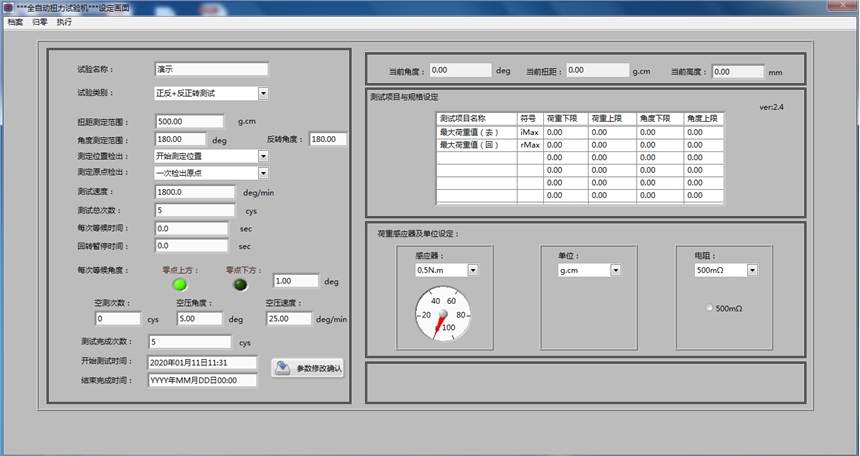Open the 执行 menu
Image resolution: width=860 pixels, height=456 pixels.
(x=65, y=21)
